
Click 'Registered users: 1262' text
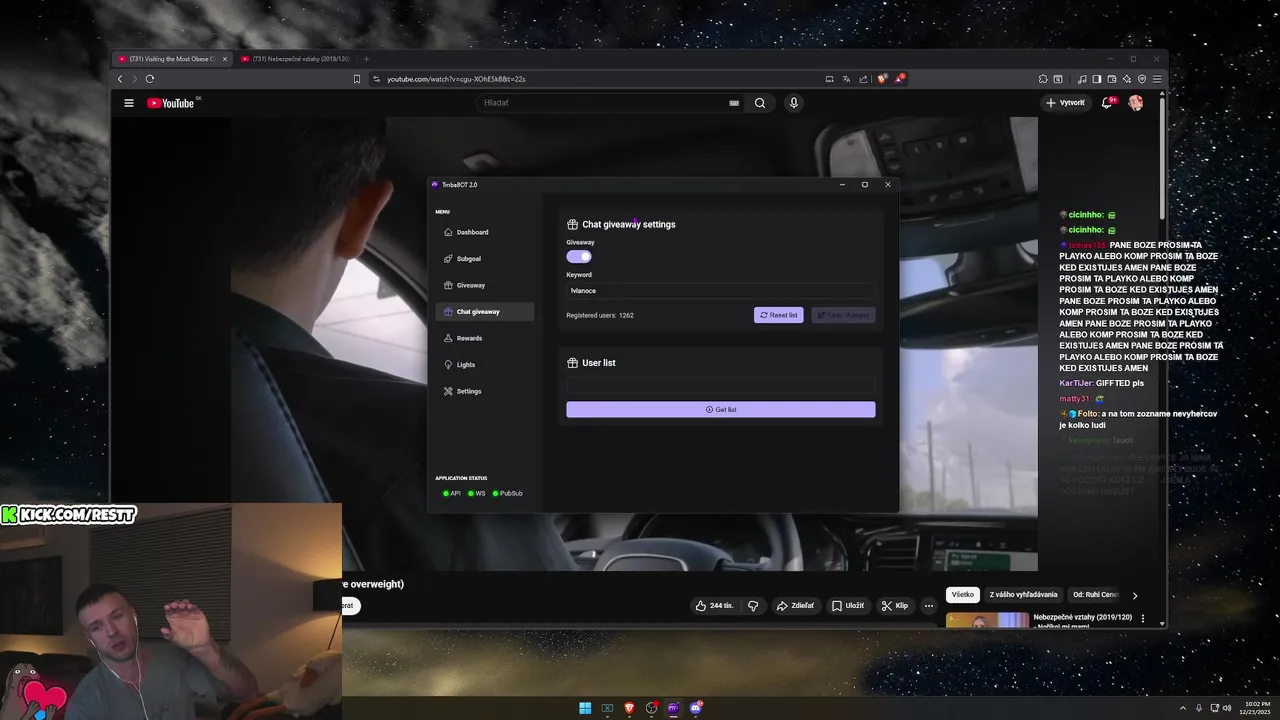(600, 315)
